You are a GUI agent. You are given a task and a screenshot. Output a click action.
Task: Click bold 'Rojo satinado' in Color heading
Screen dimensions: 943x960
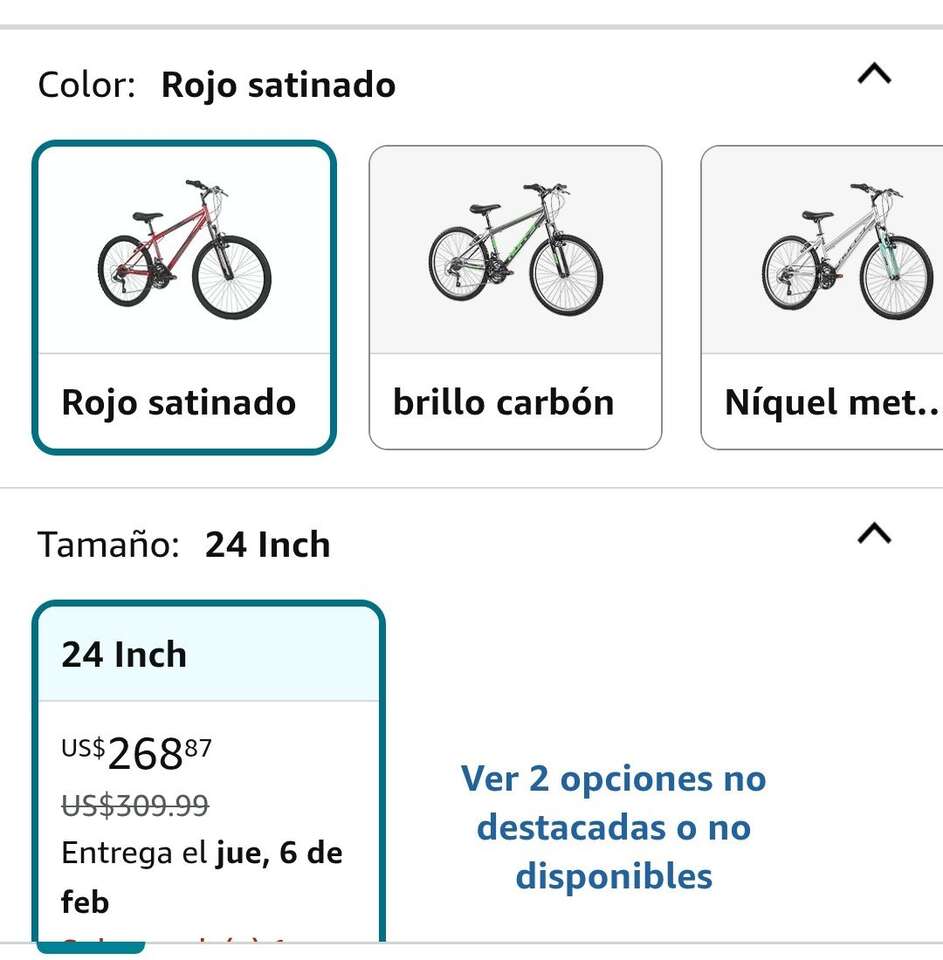[278, 85]
